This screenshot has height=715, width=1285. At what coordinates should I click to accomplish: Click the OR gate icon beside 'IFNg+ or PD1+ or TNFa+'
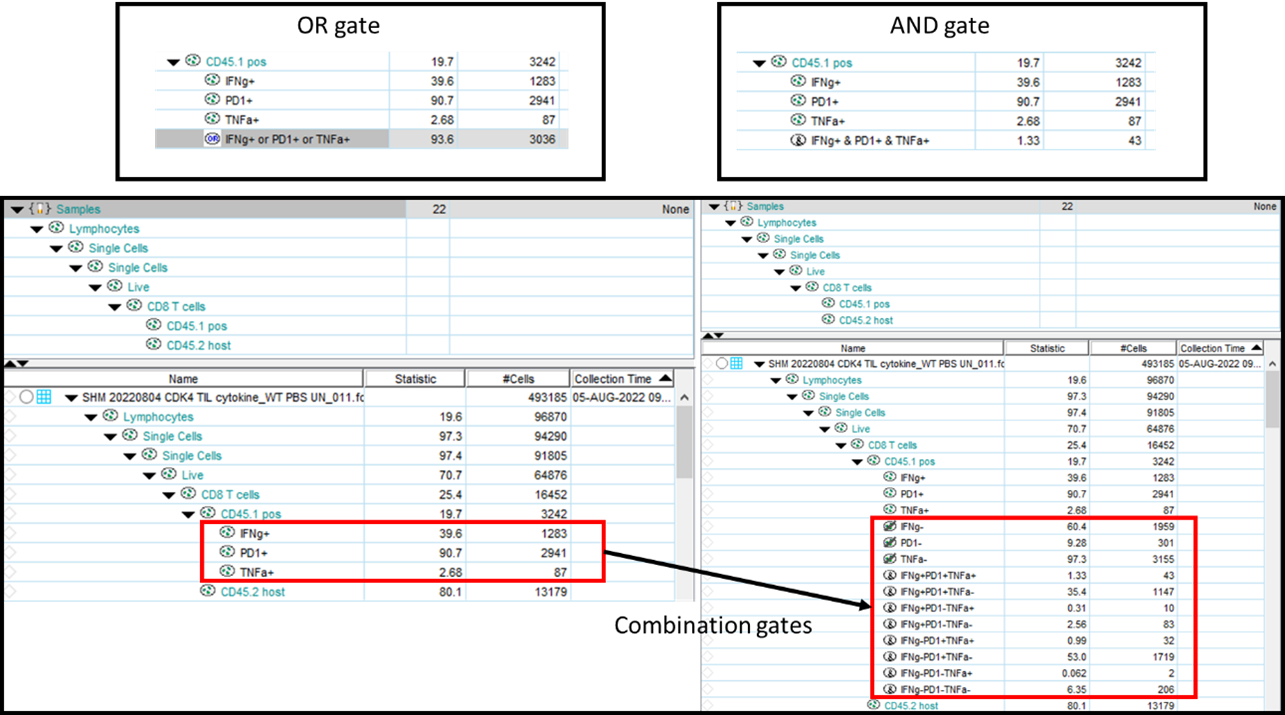click(x=212, y=139)
